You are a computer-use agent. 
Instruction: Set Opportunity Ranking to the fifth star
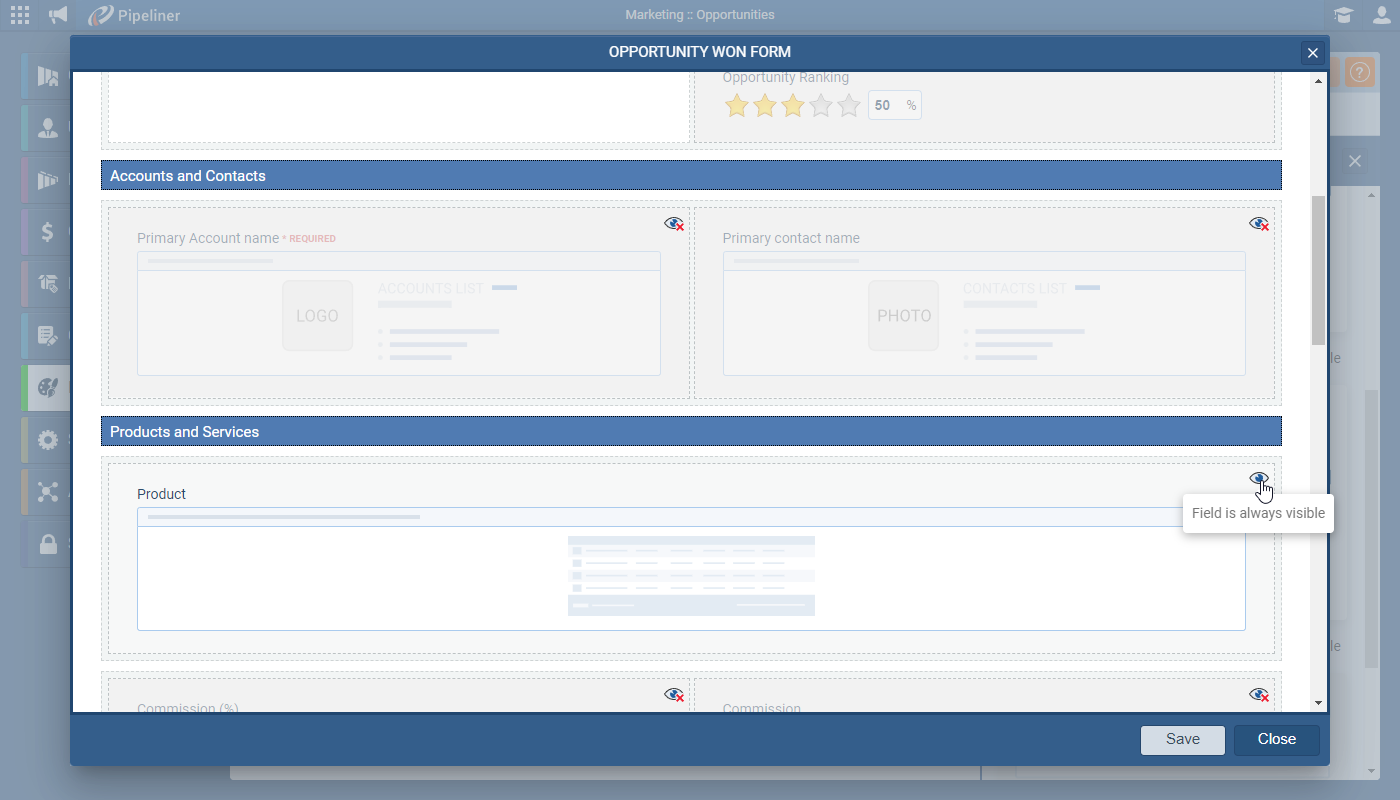[848, 105]
